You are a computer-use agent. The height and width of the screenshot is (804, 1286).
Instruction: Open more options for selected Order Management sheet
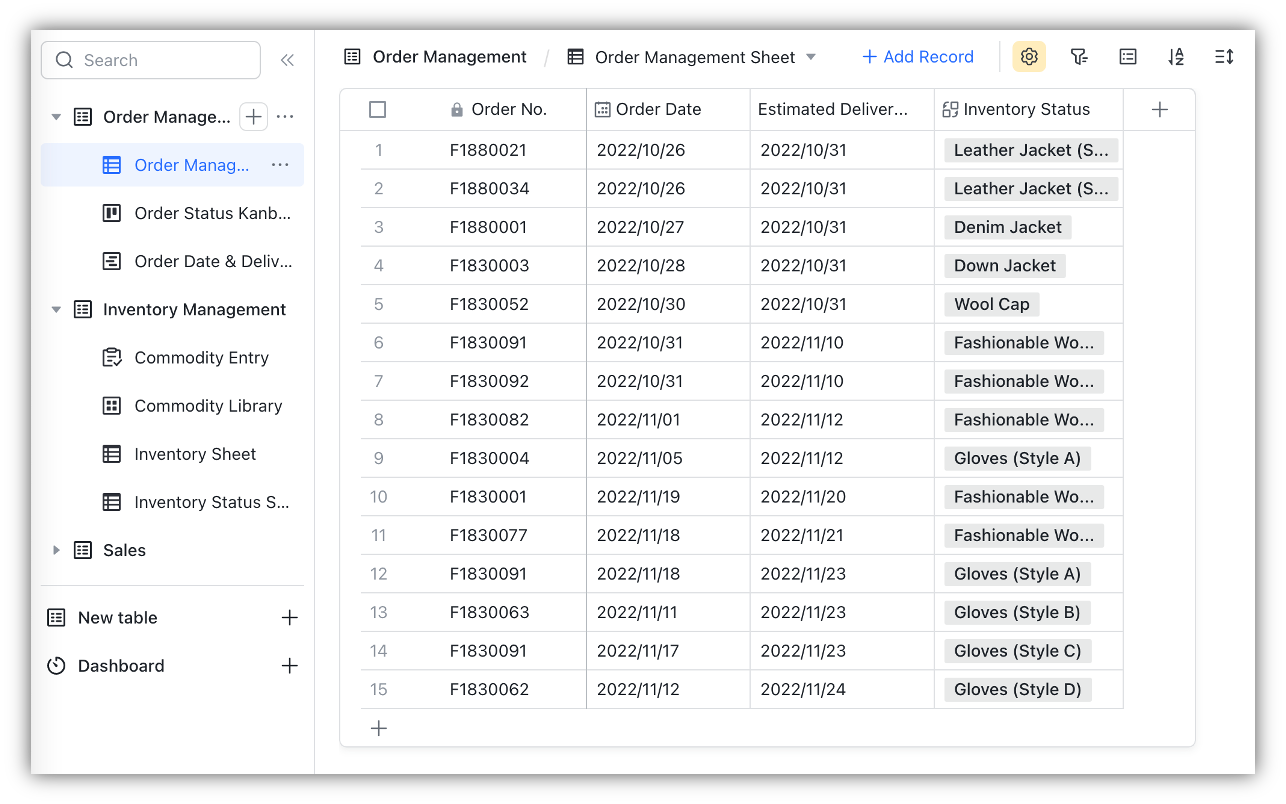pyautogui.click(x=280, y=165)
